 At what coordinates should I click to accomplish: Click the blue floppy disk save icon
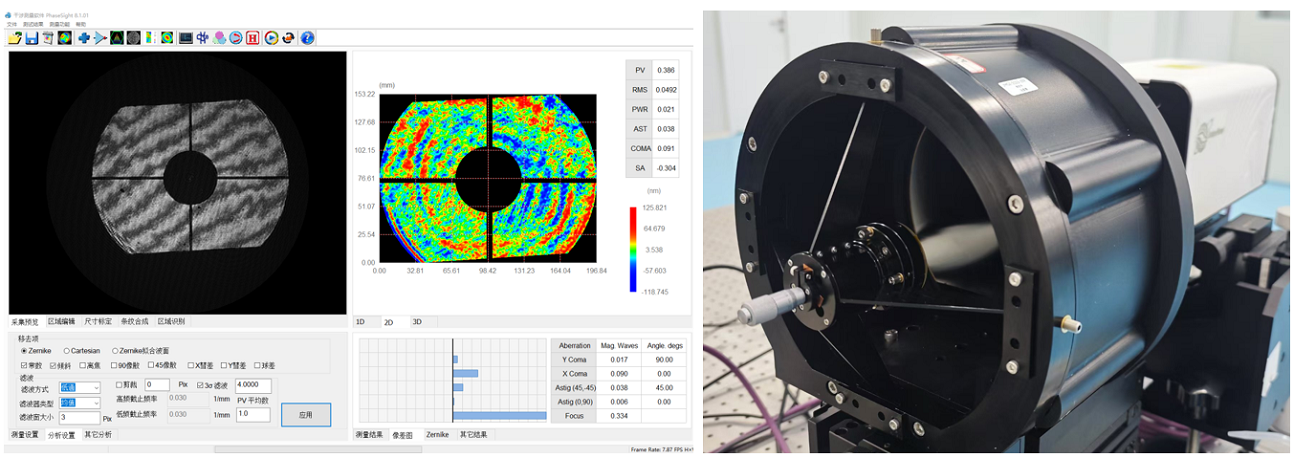tap(32, 38)
